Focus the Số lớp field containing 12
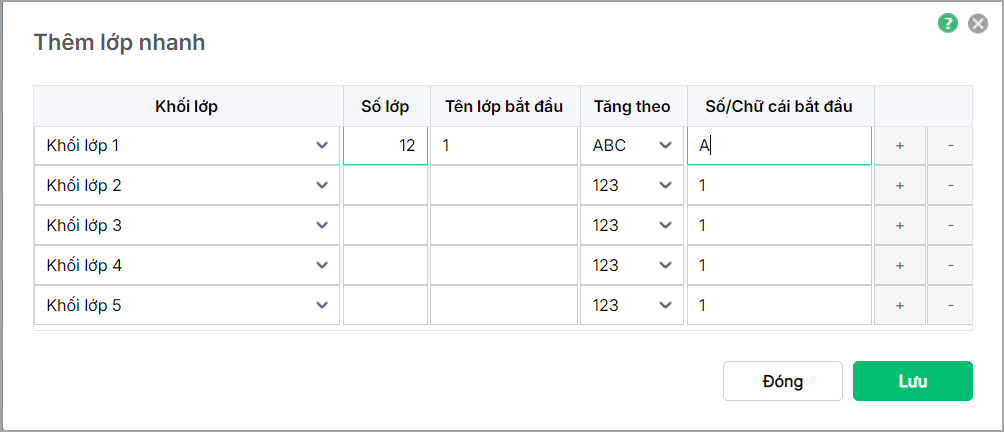Image resolution: width=1004 pixels, height=432 pixels. pyautogui.click(x=386, y=146)
